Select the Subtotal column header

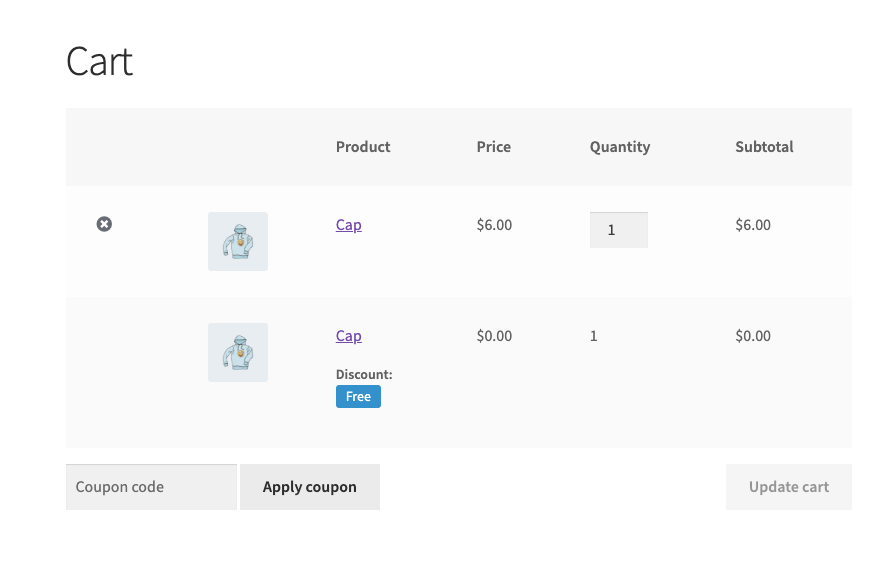[764, 147]
